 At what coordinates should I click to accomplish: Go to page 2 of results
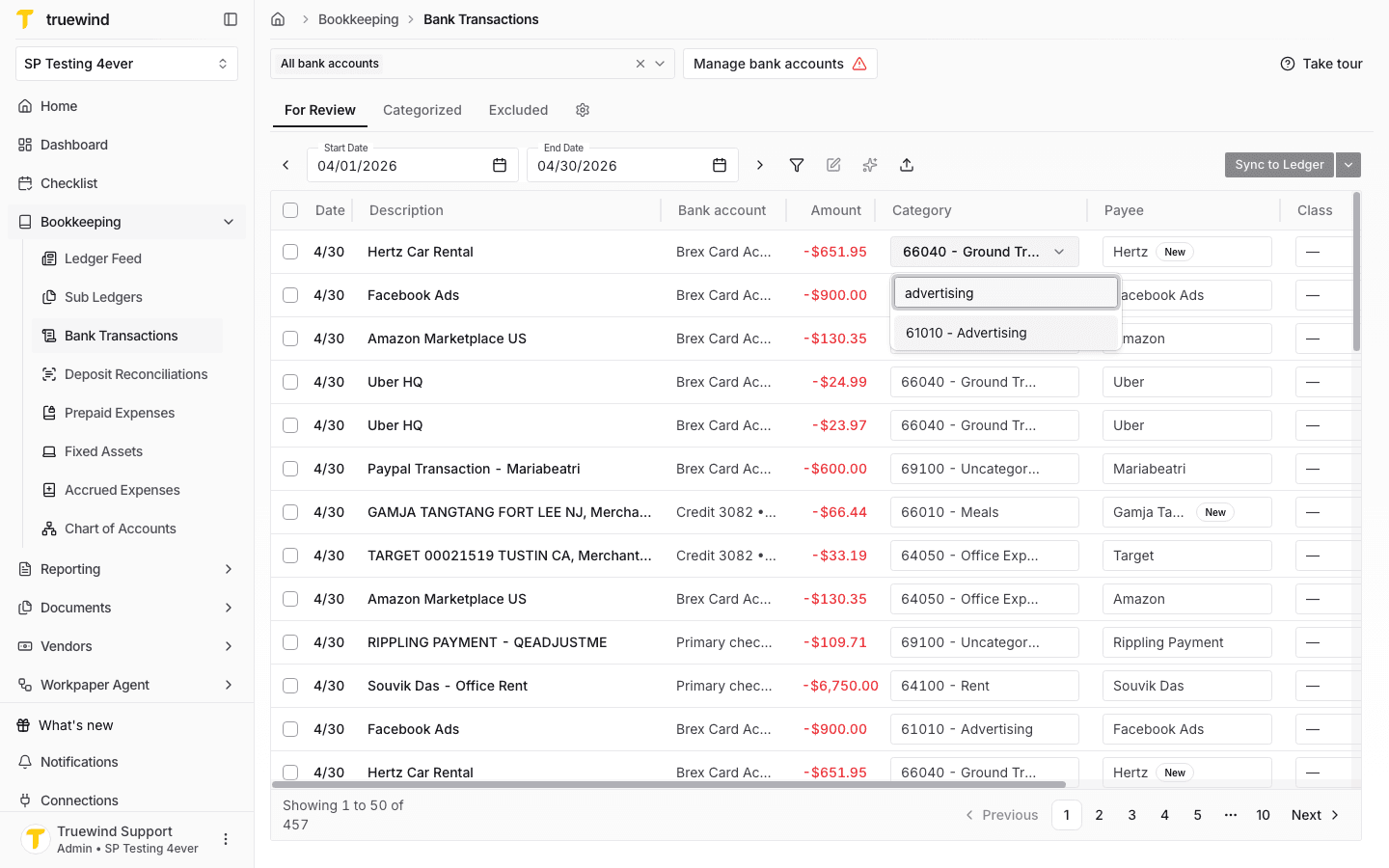tap(1099, 815)
